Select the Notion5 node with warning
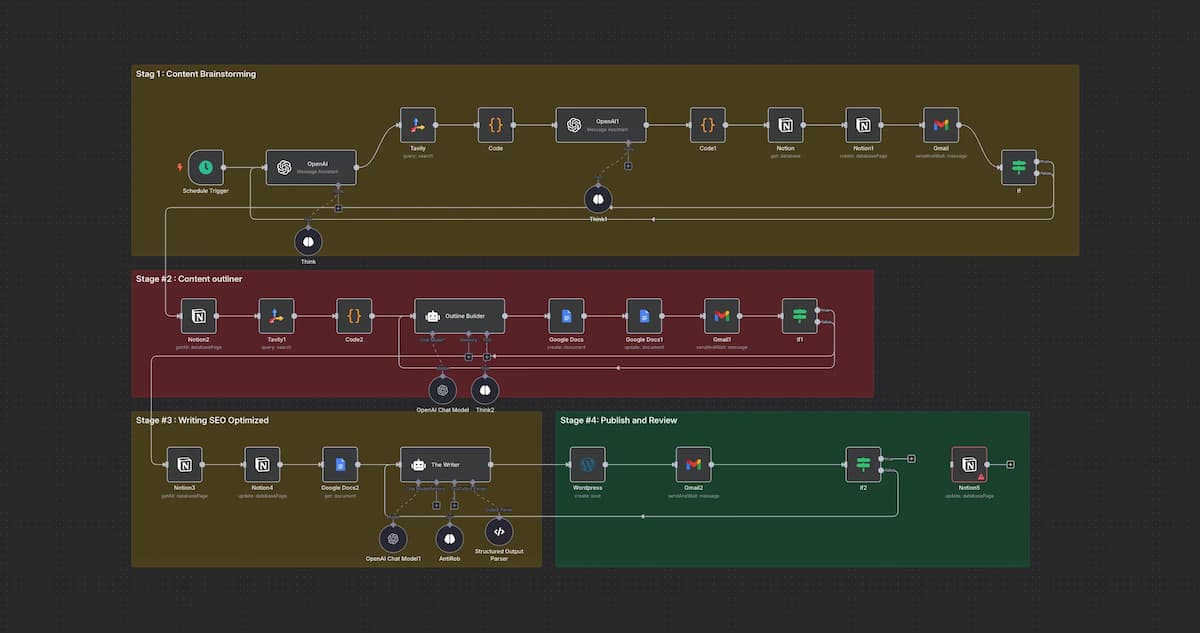1200x633 pixels. [x=969, y=464]
